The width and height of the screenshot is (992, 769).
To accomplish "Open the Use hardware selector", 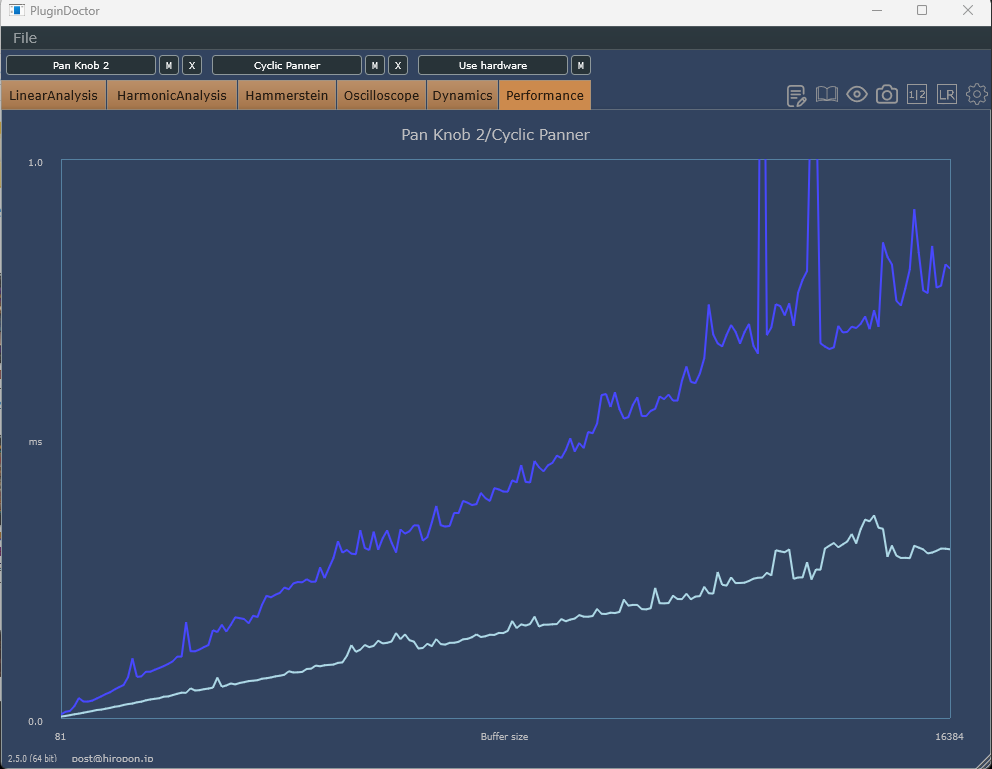I will tap(493, 65).
